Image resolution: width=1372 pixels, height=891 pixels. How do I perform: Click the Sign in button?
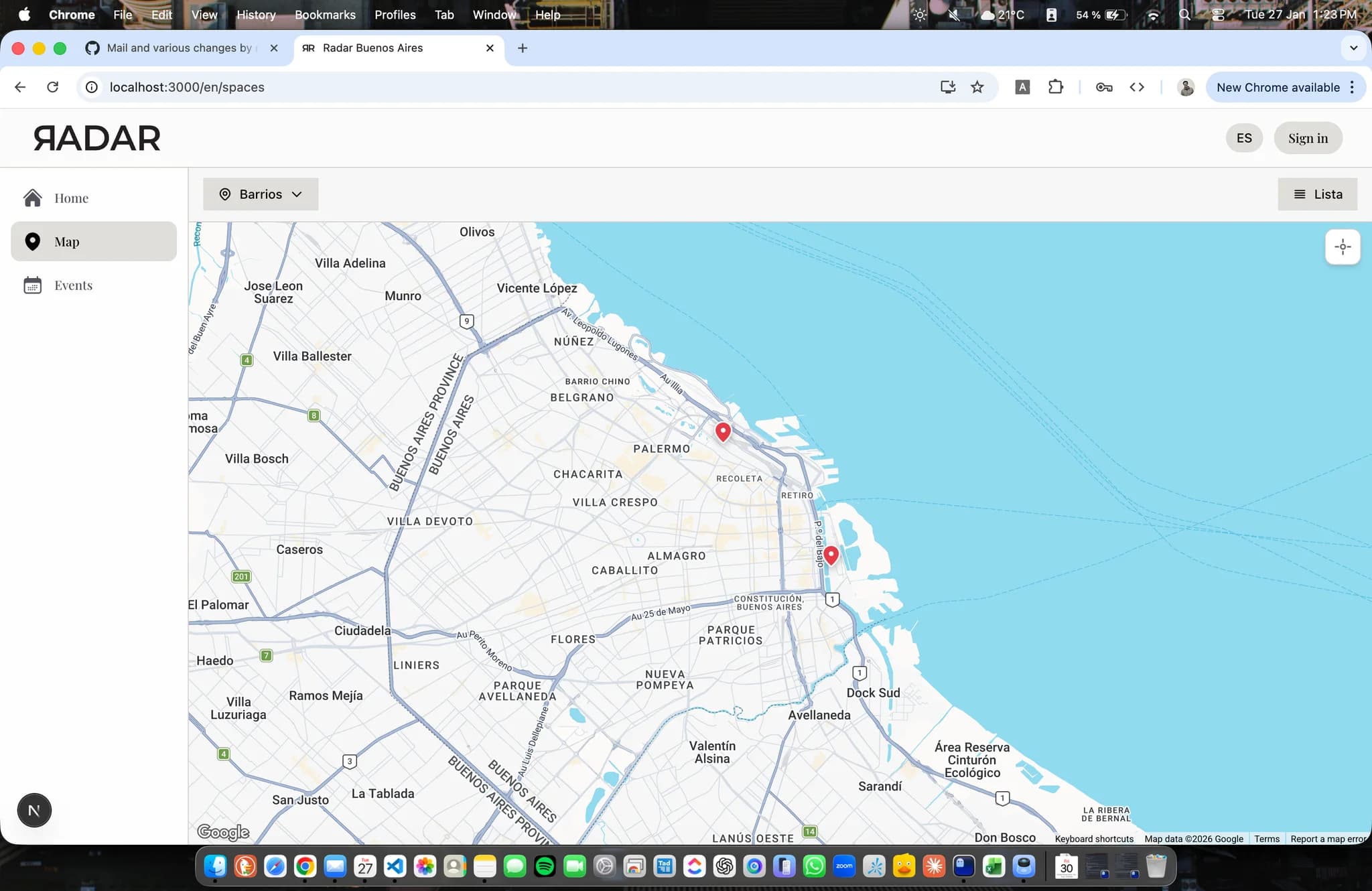pos(1307,138)
